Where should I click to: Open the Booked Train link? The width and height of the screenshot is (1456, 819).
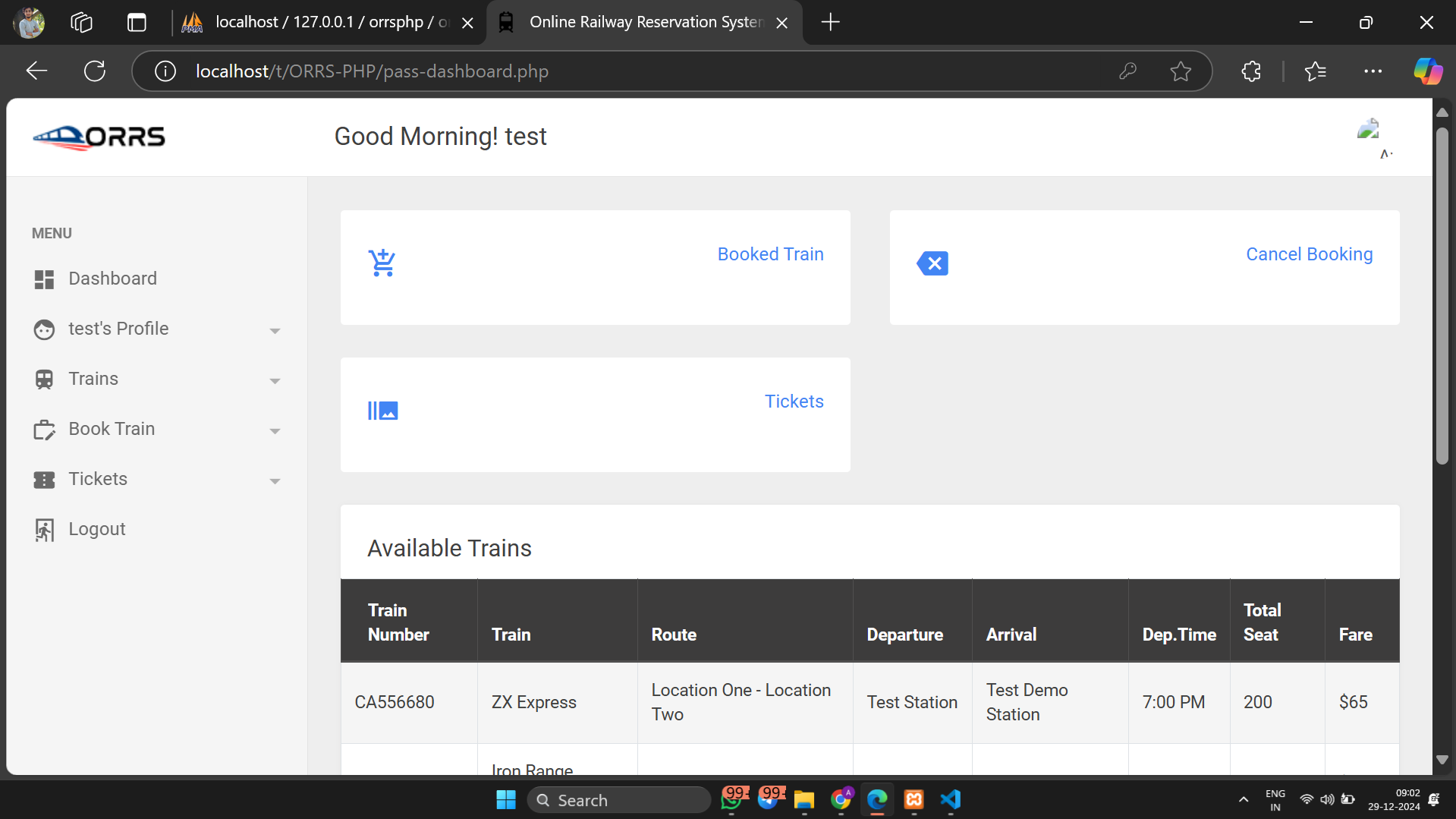tap(770, 254)
